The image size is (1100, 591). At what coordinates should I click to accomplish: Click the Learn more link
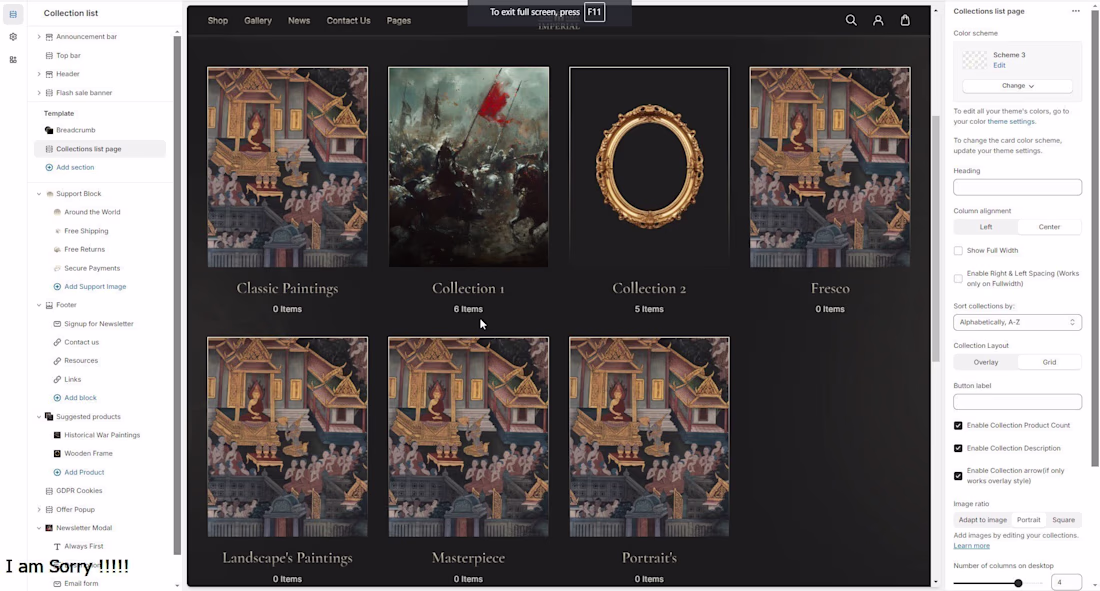tap(972, 546)
